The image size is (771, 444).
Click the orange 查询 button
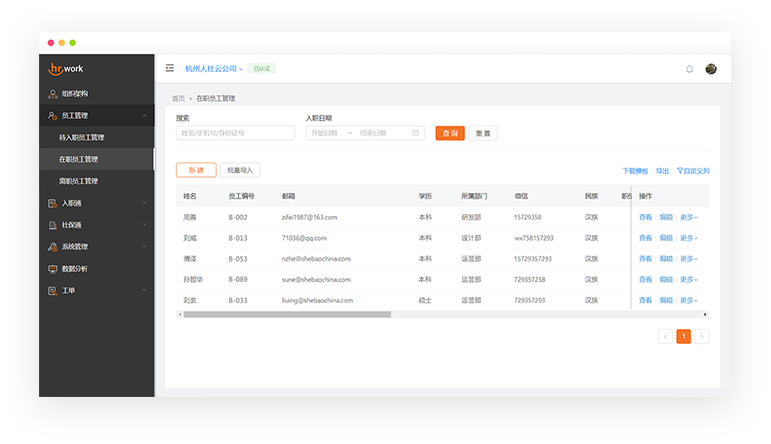point(450,133)
